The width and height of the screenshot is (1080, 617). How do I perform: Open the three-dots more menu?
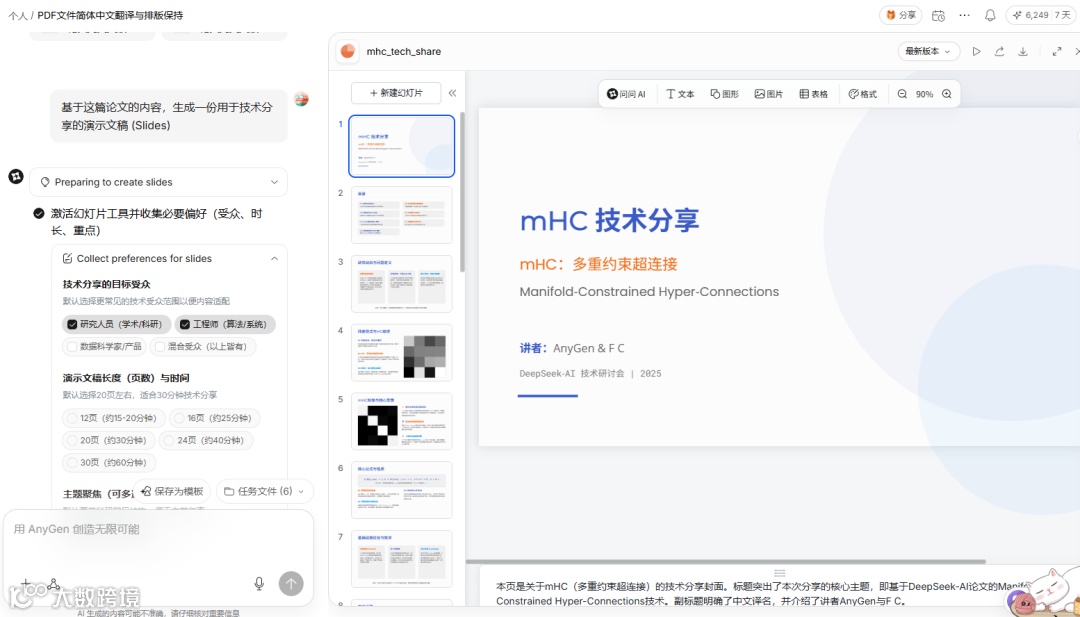click(x=964, y=15)
